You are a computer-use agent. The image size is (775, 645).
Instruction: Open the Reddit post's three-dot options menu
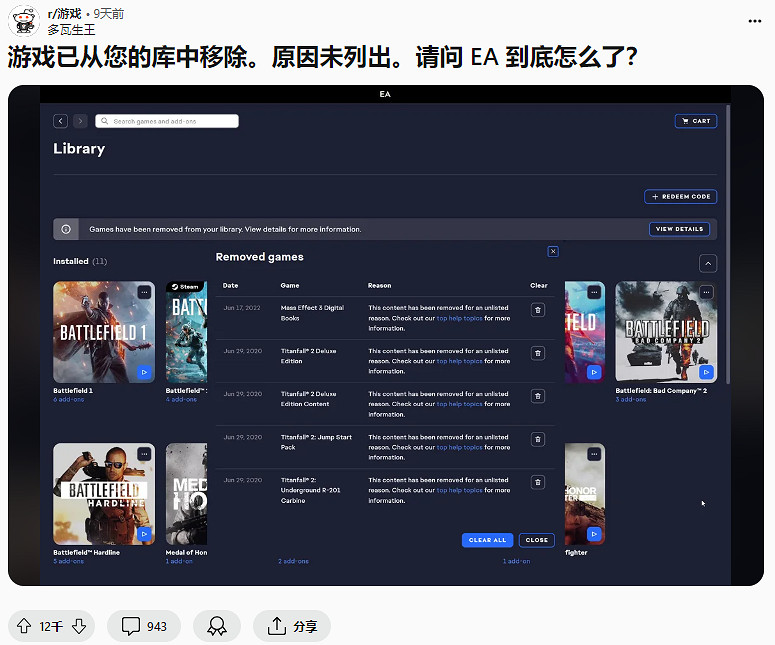(754, 21)
